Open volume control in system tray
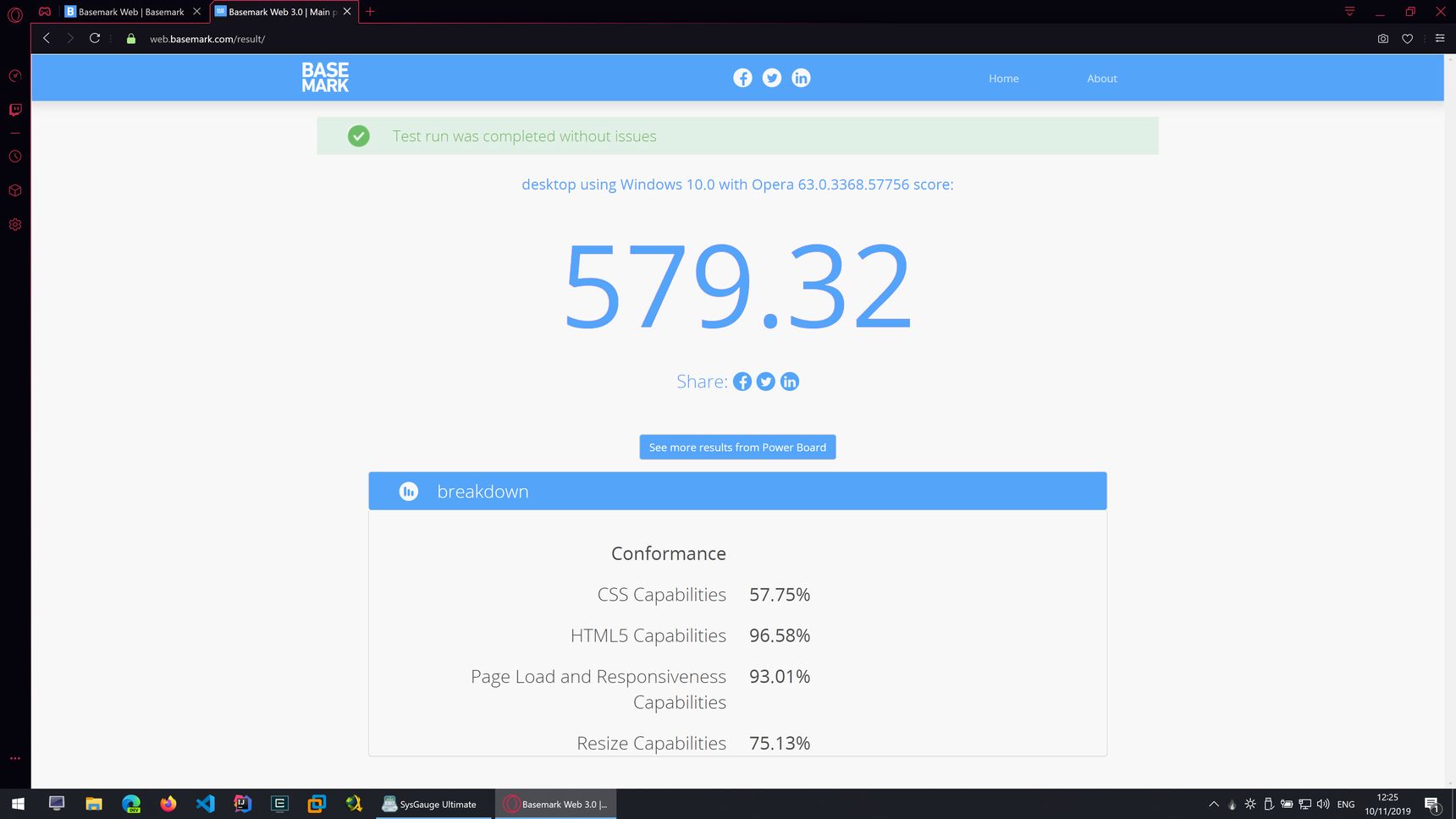The image size is (1456, 819). click(1323, 804)
